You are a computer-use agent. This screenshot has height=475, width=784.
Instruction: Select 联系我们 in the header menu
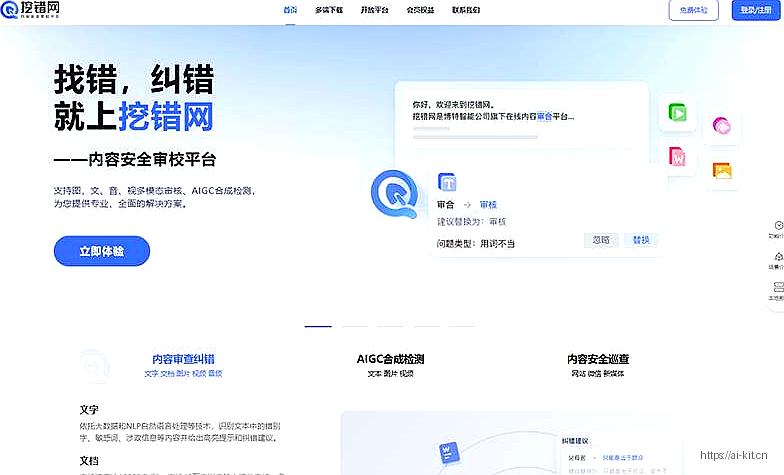pyautogui.click(x=465, y=10)
